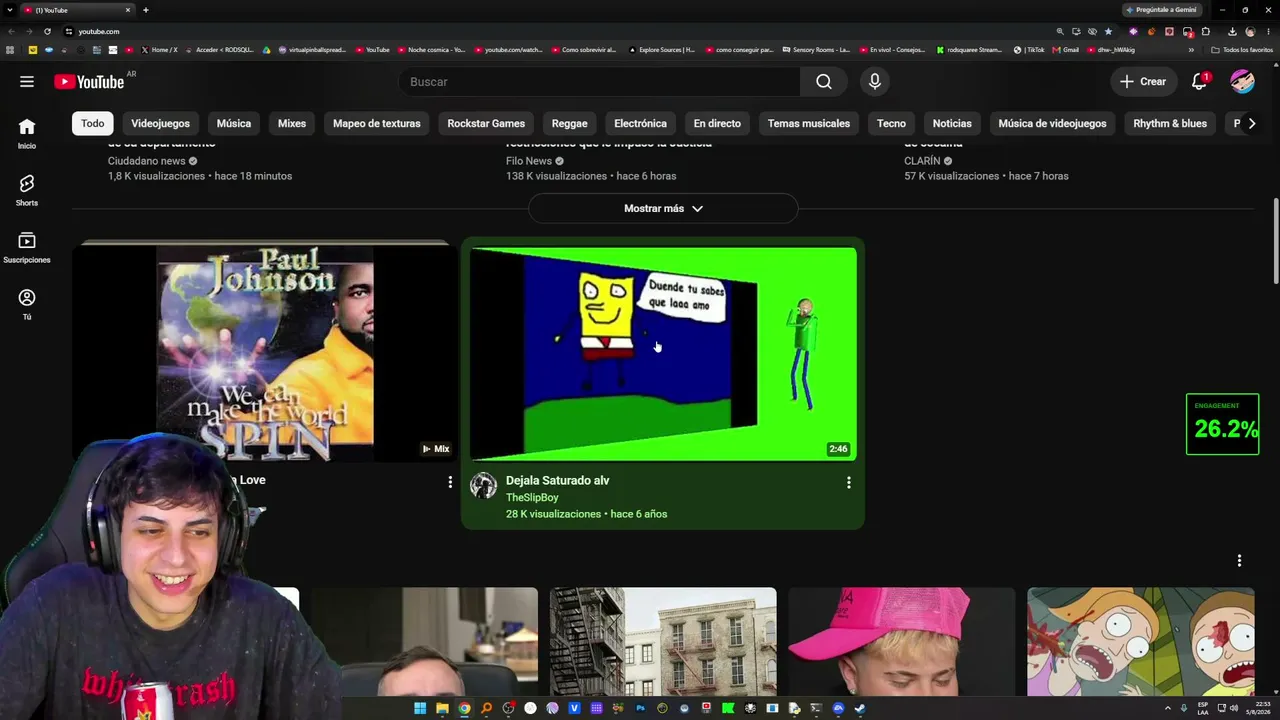Image resolution: width=1280 pixels, height=720 pixels.
Task: Open the Gmail bookmark
Action: 1066,50
